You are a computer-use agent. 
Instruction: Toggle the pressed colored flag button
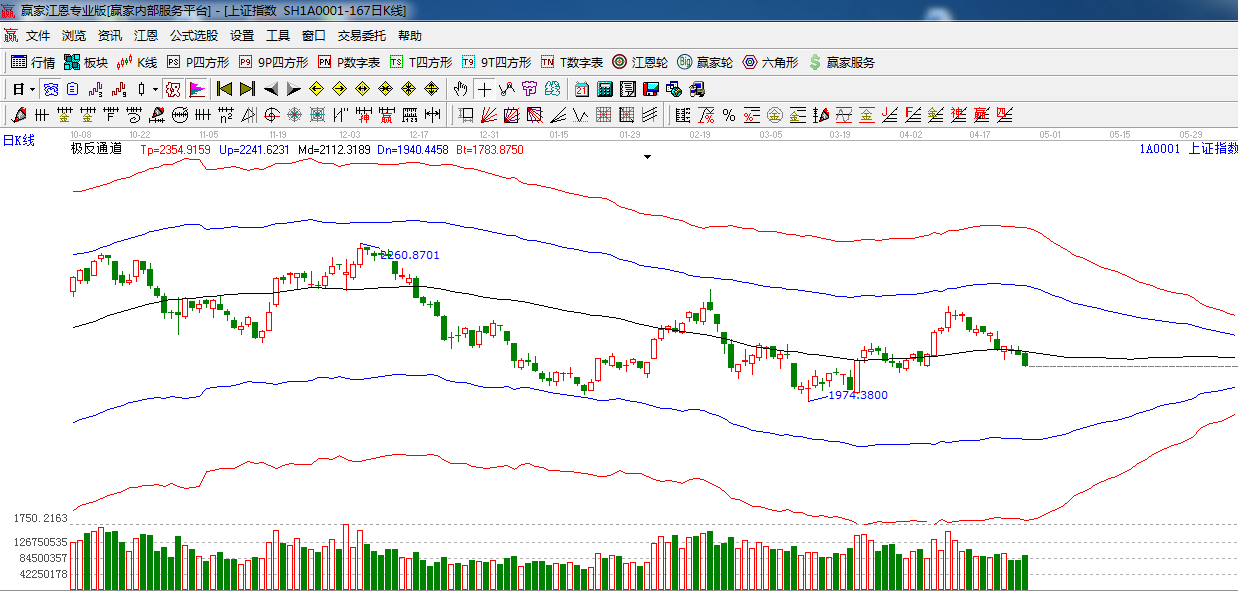tap(196, 89)
